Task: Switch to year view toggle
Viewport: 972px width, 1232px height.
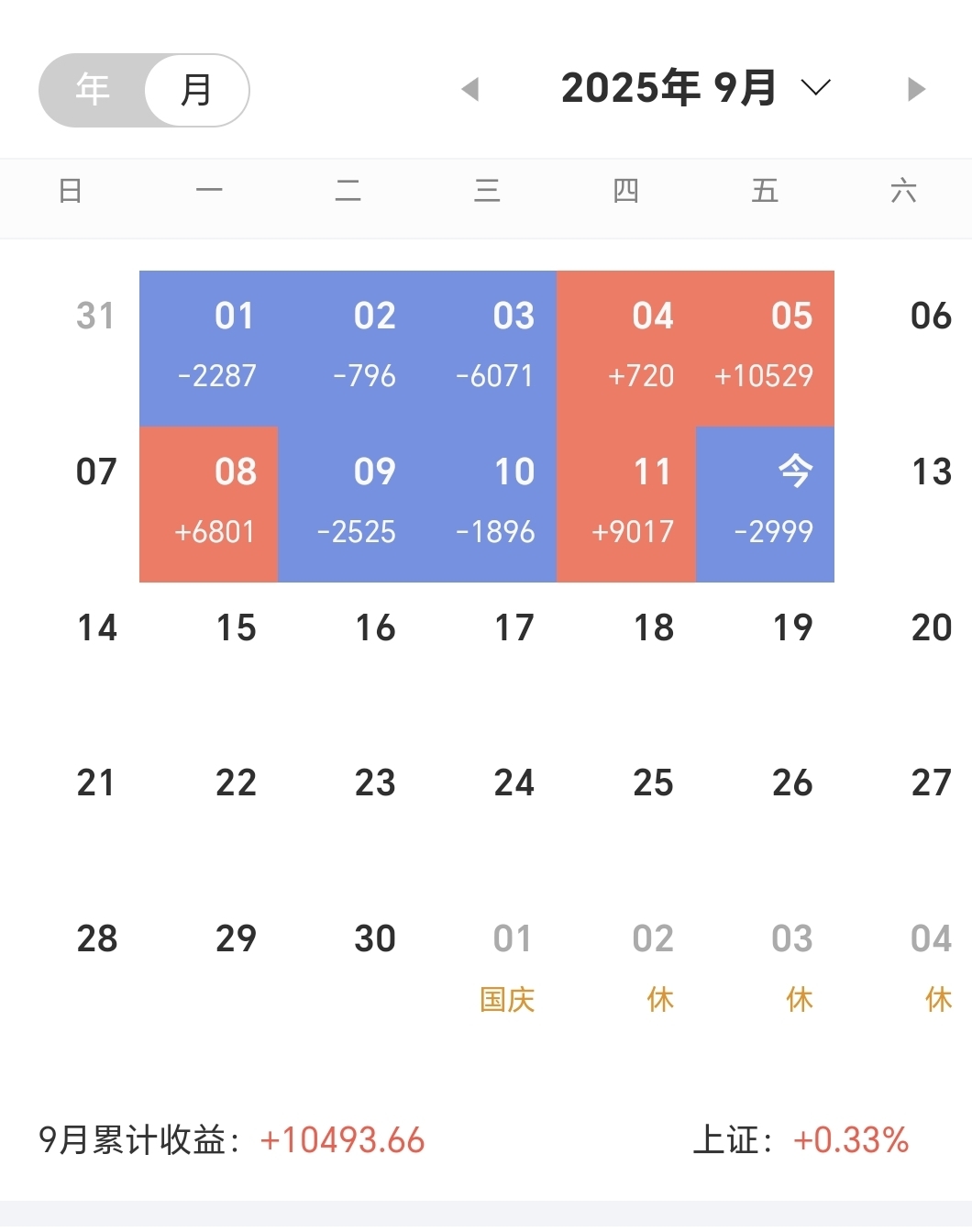Action: (93, 90)
